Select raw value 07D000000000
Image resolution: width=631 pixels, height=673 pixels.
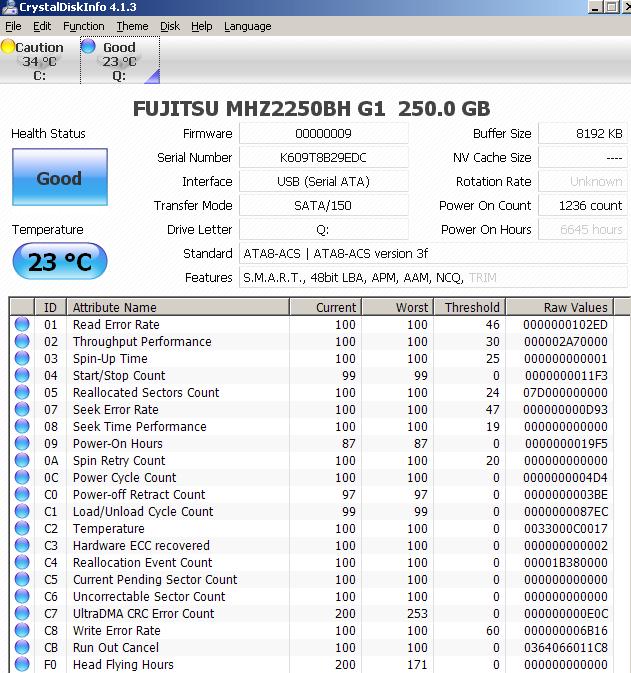566,392
